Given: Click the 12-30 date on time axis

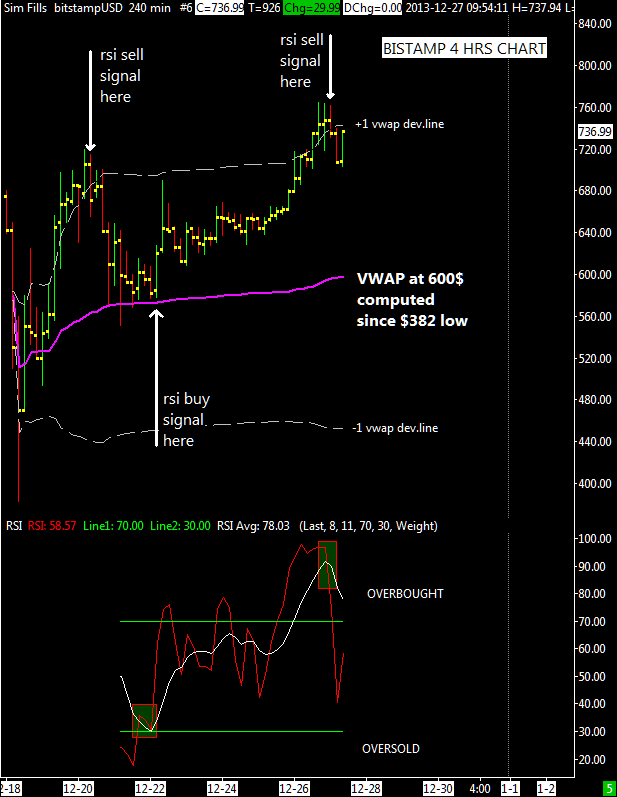Looking at the screenshot, I should point(438,788).
